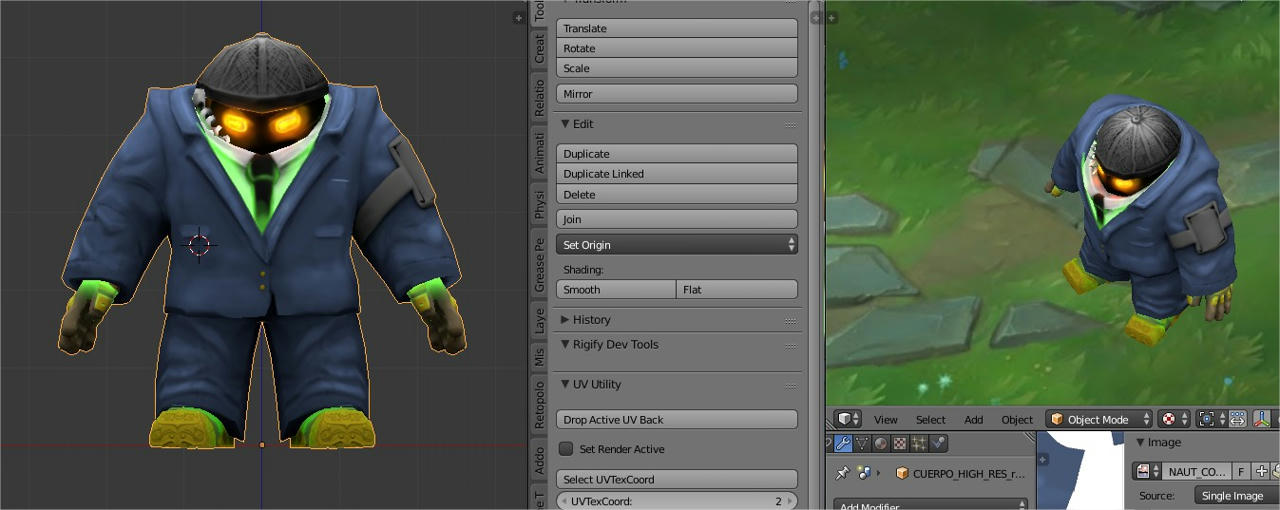Open the Add Modifier dropdown
The height and width of the screenshot is (510, 1280).
(930, 505)
